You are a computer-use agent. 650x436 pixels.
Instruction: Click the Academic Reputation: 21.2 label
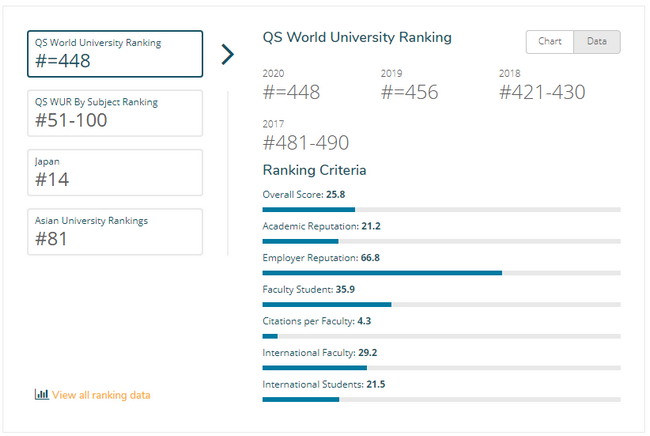[x=321, y=226]
